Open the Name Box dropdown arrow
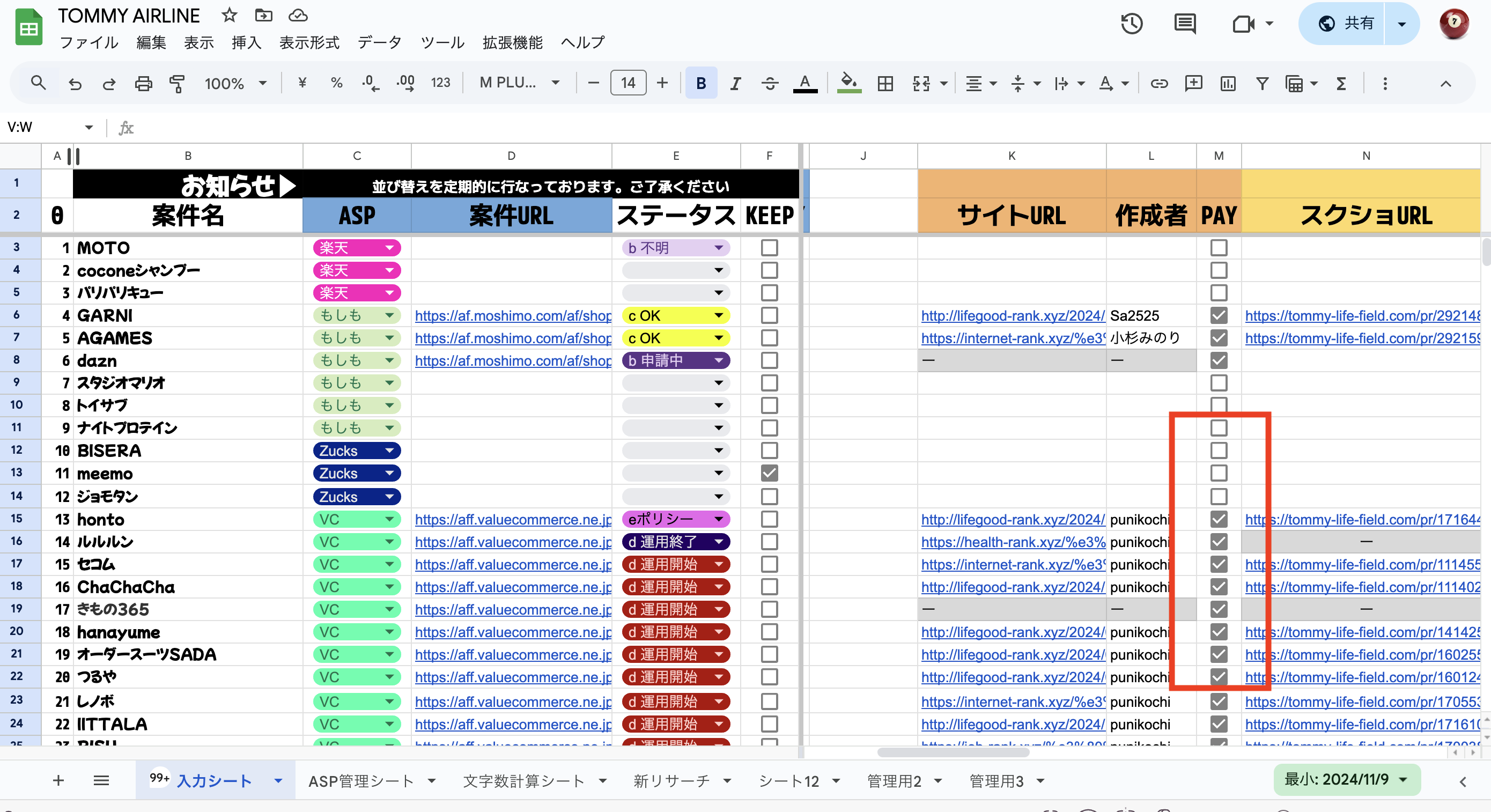The image size is (1491, 812). (x=88, y=127)
